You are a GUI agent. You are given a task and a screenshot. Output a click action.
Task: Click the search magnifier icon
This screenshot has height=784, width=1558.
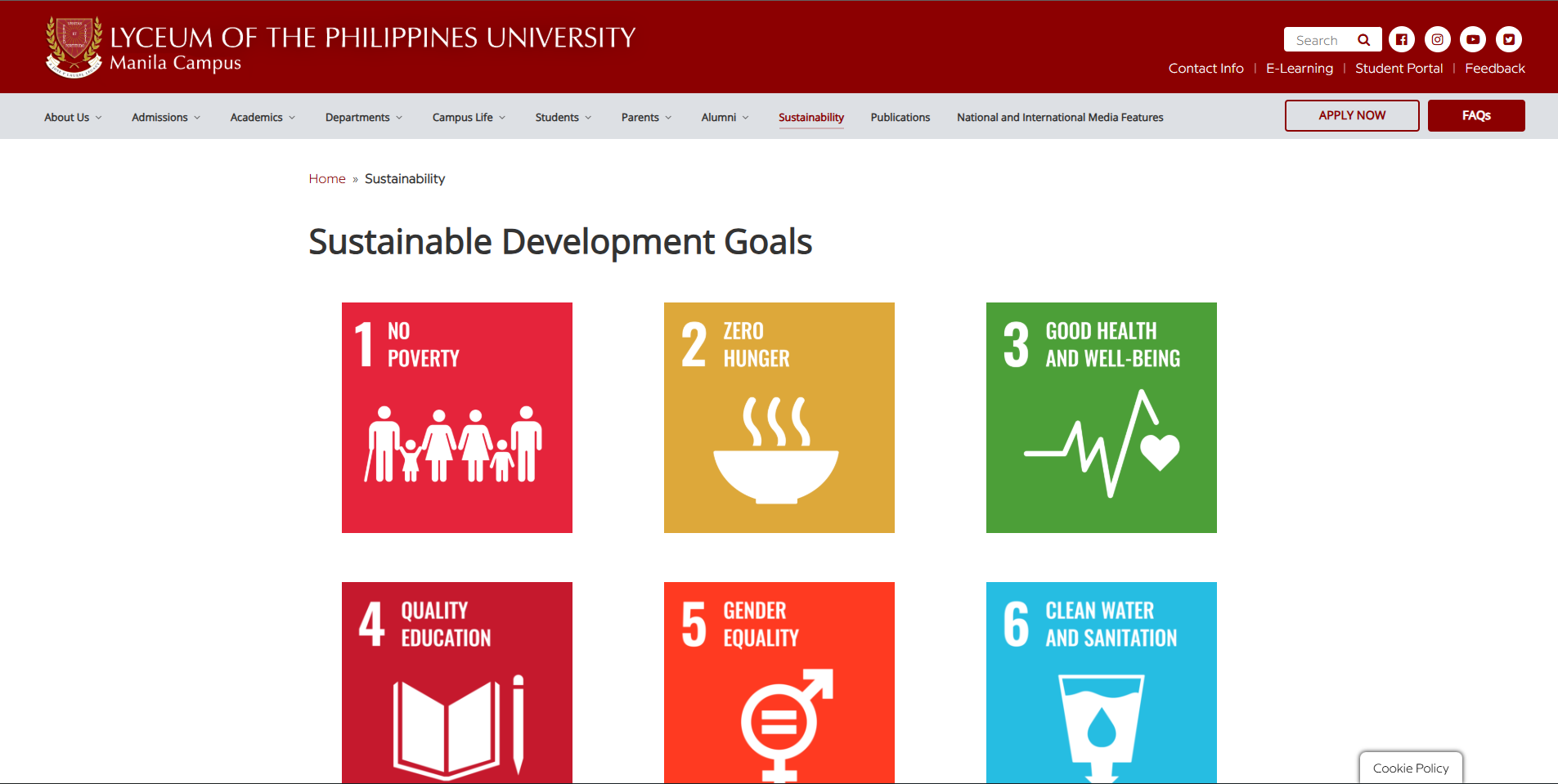(x=1363, y=40)
